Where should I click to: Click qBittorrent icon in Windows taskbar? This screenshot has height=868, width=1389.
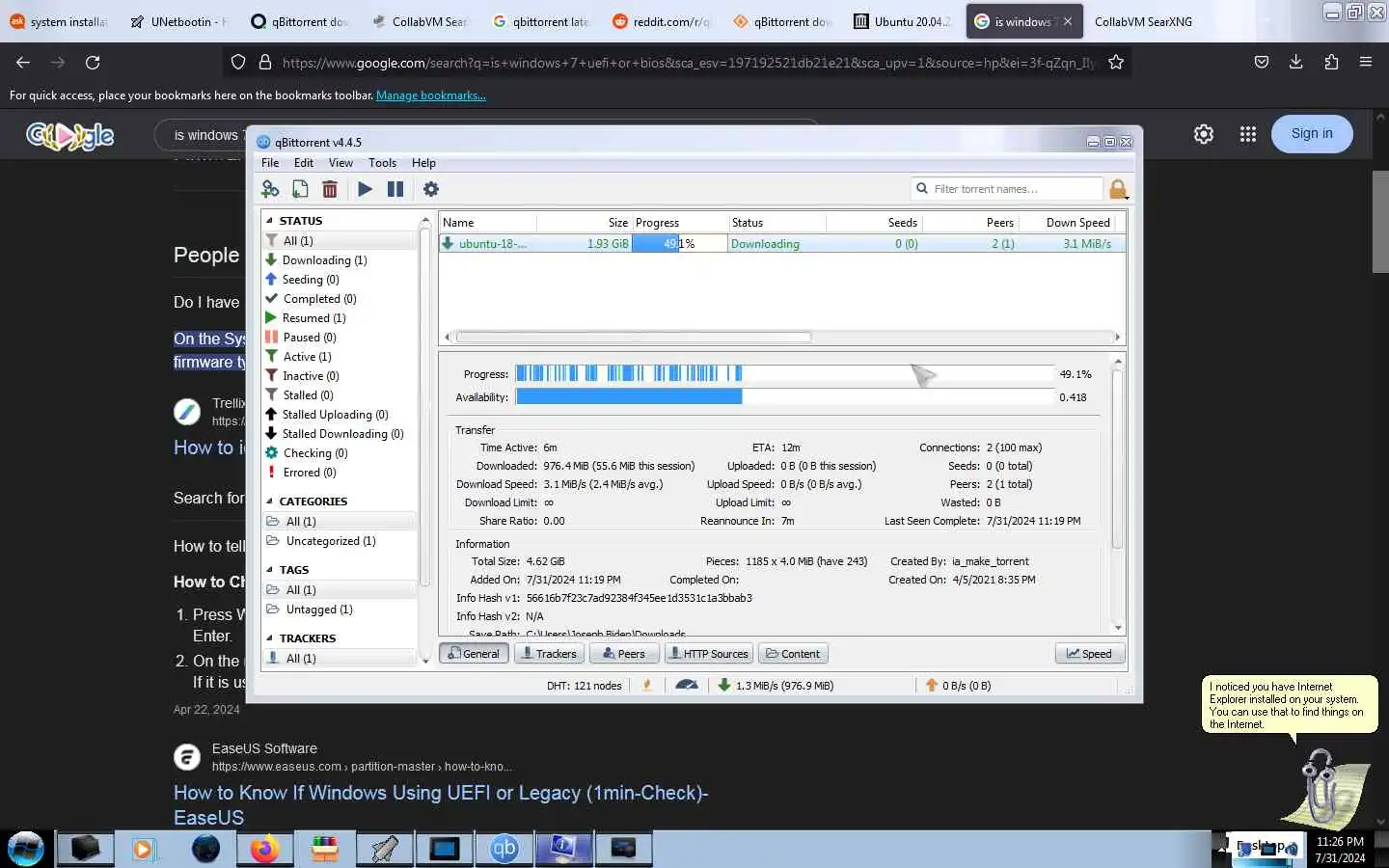(x=504, y=849)
